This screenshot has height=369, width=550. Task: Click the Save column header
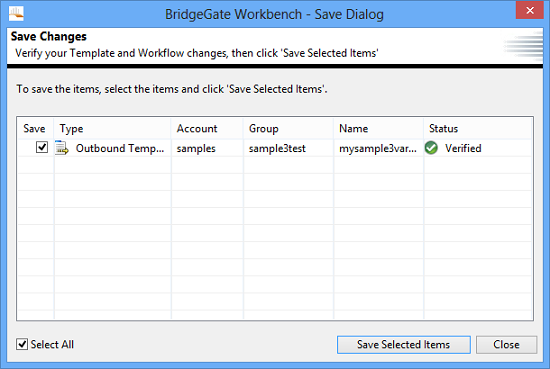(35, 128)
